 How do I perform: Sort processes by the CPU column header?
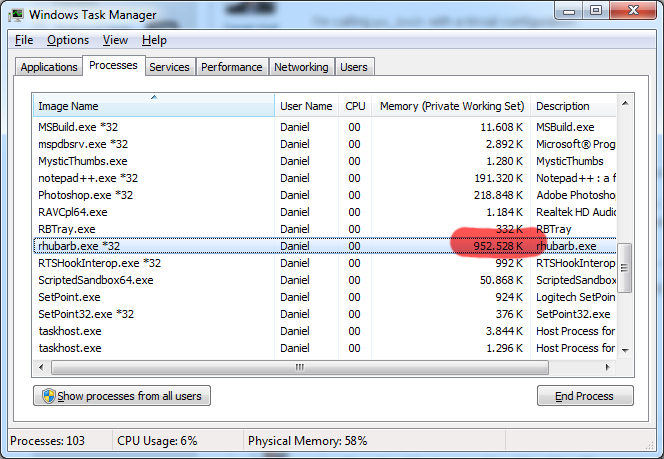click(x=355, y=106)
